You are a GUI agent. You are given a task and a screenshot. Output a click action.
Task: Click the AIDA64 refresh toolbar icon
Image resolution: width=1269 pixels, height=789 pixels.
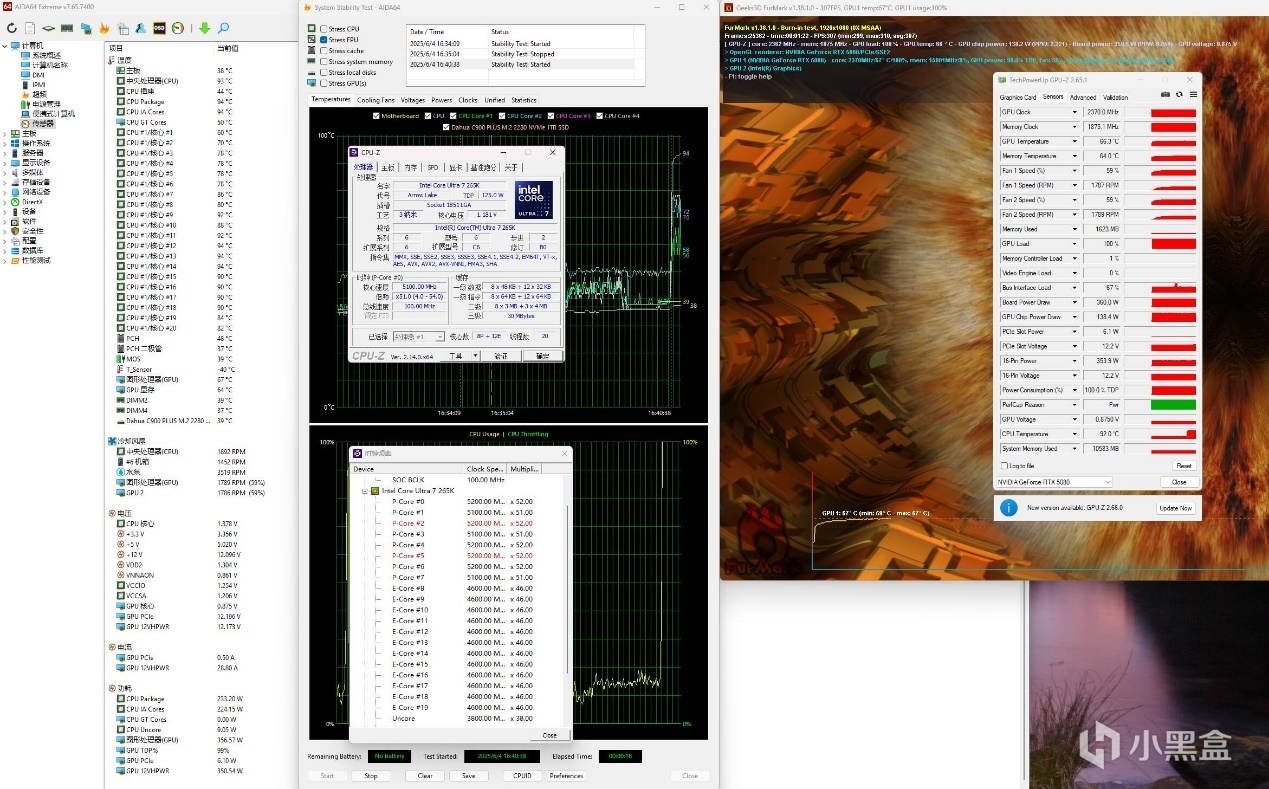point(11,28)
